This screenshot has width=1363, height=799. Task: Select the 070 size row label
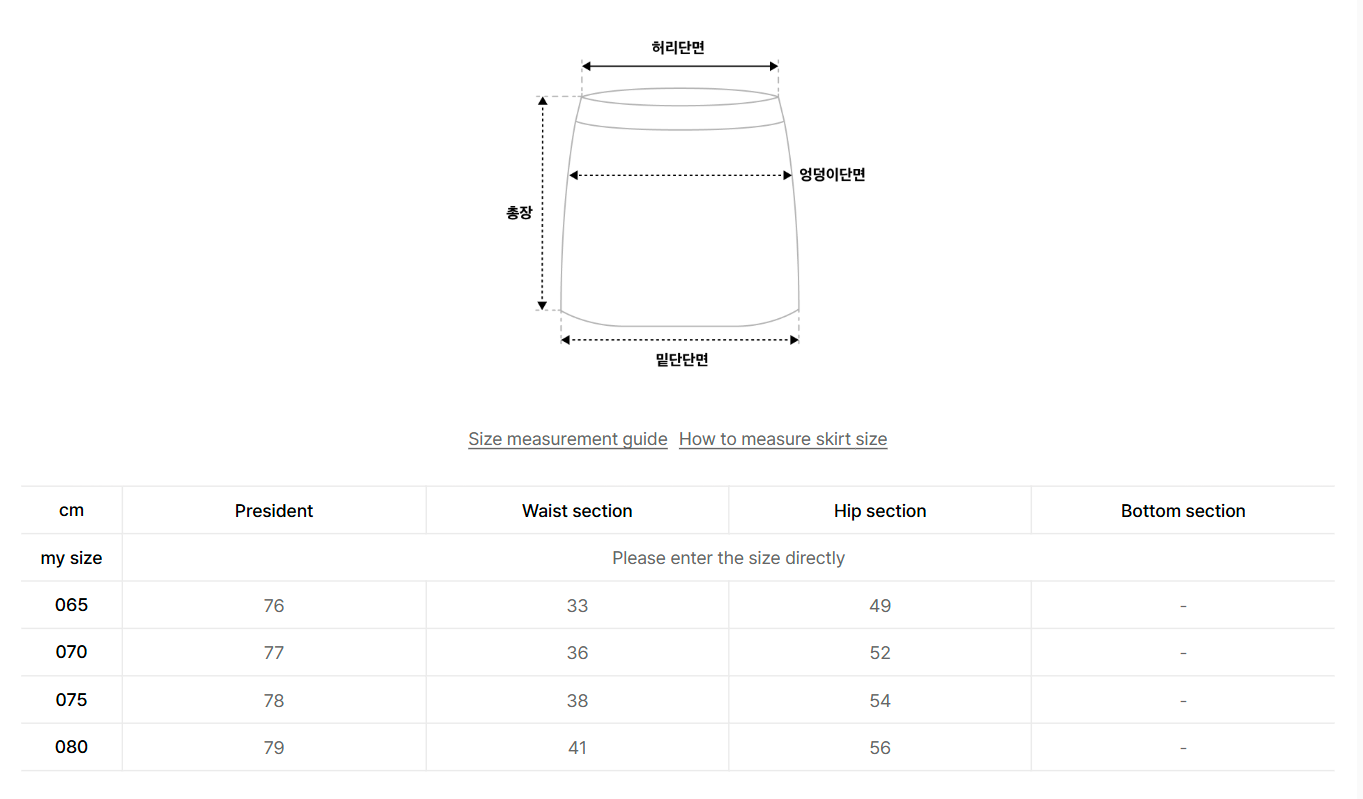coord(72,652)
